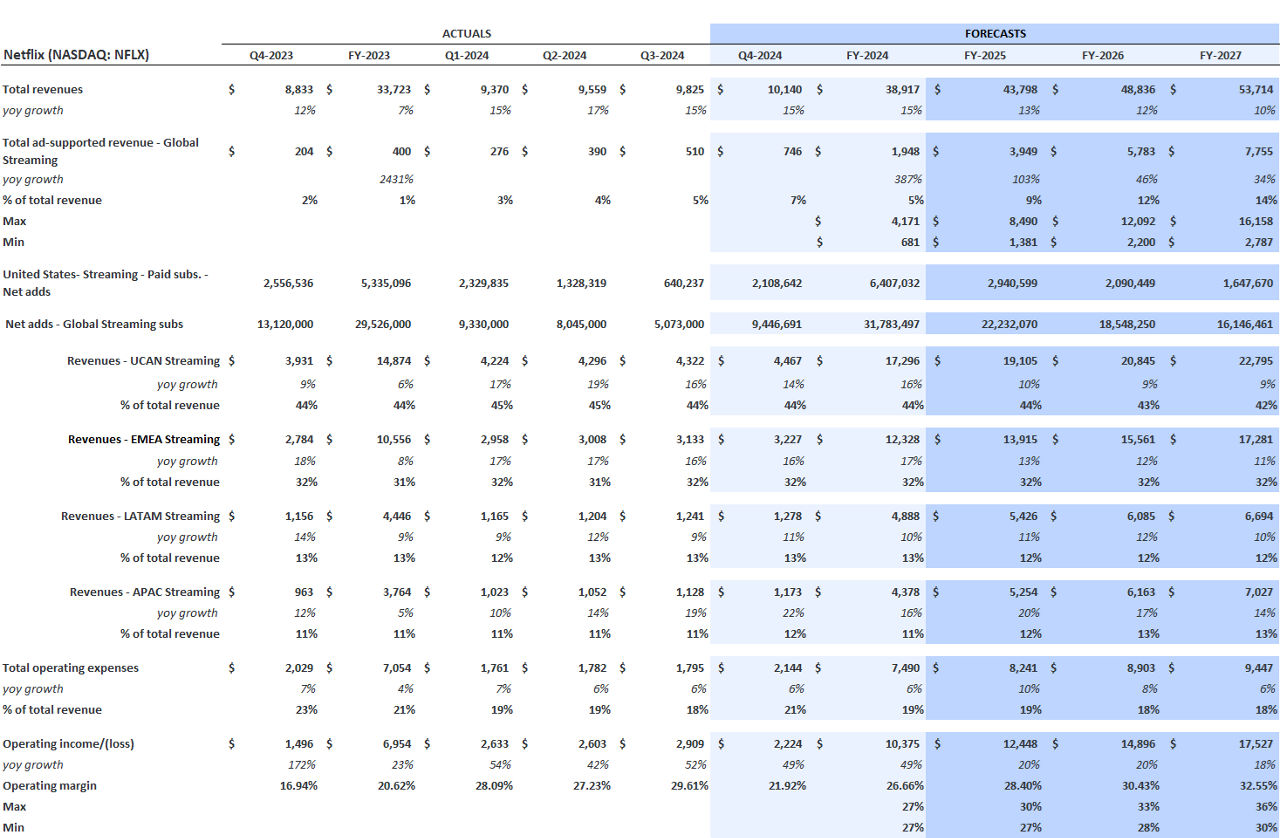
Task: Click ad-supported FY-2027 value 7,755
Action: point(1258,152)
